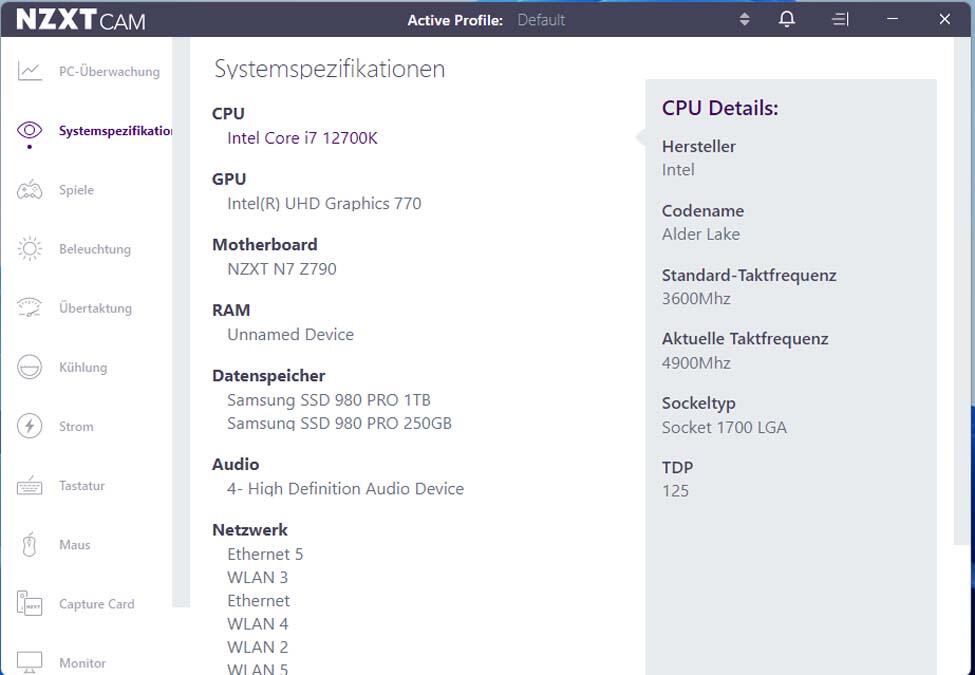Click the 3600Mhz standard clock value
The height and width of the screenshot is (675, 975).
click(x=696, y=299)
